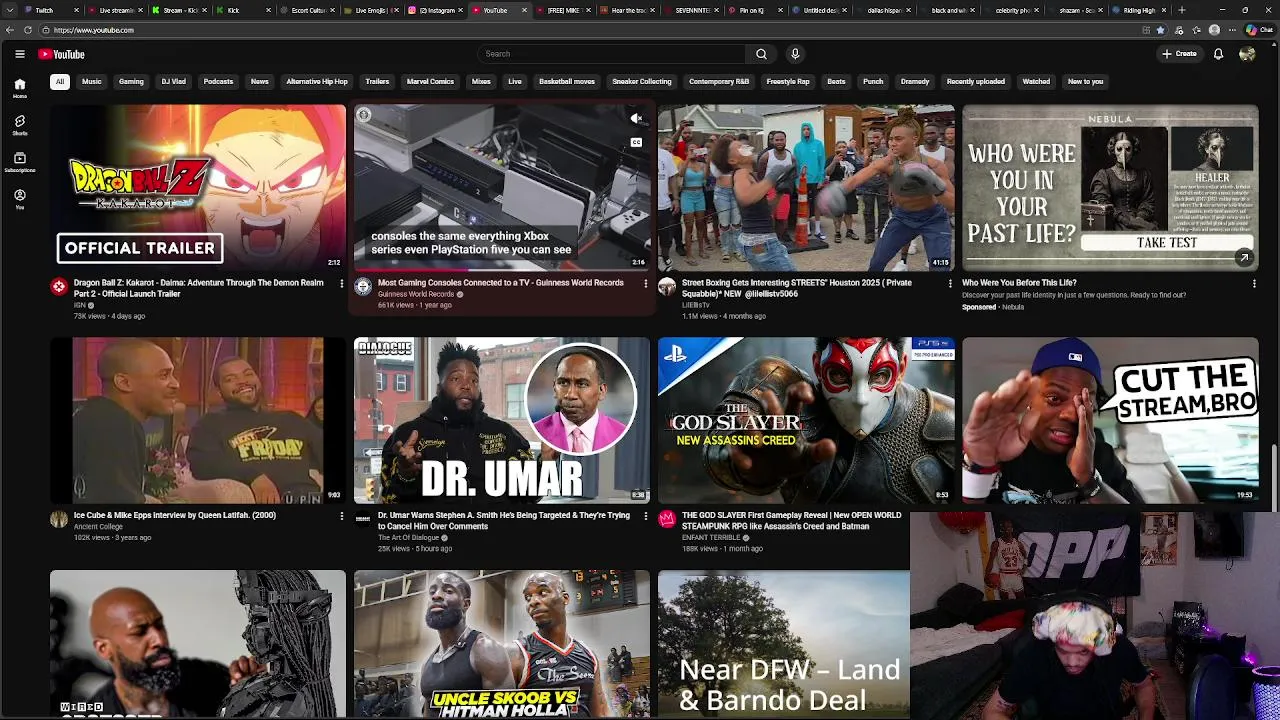Start voice search with microphone icon
The height and width of the screenshot is (720, 1280).
click(x=795, y=54)
